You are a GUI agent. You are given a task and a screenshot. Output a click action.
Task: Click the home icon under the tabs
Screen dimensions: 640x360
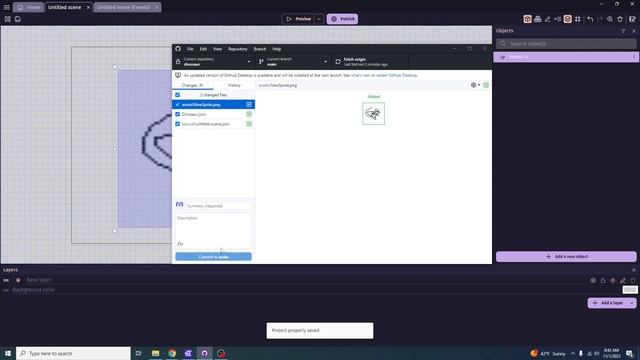coord(18,19)
